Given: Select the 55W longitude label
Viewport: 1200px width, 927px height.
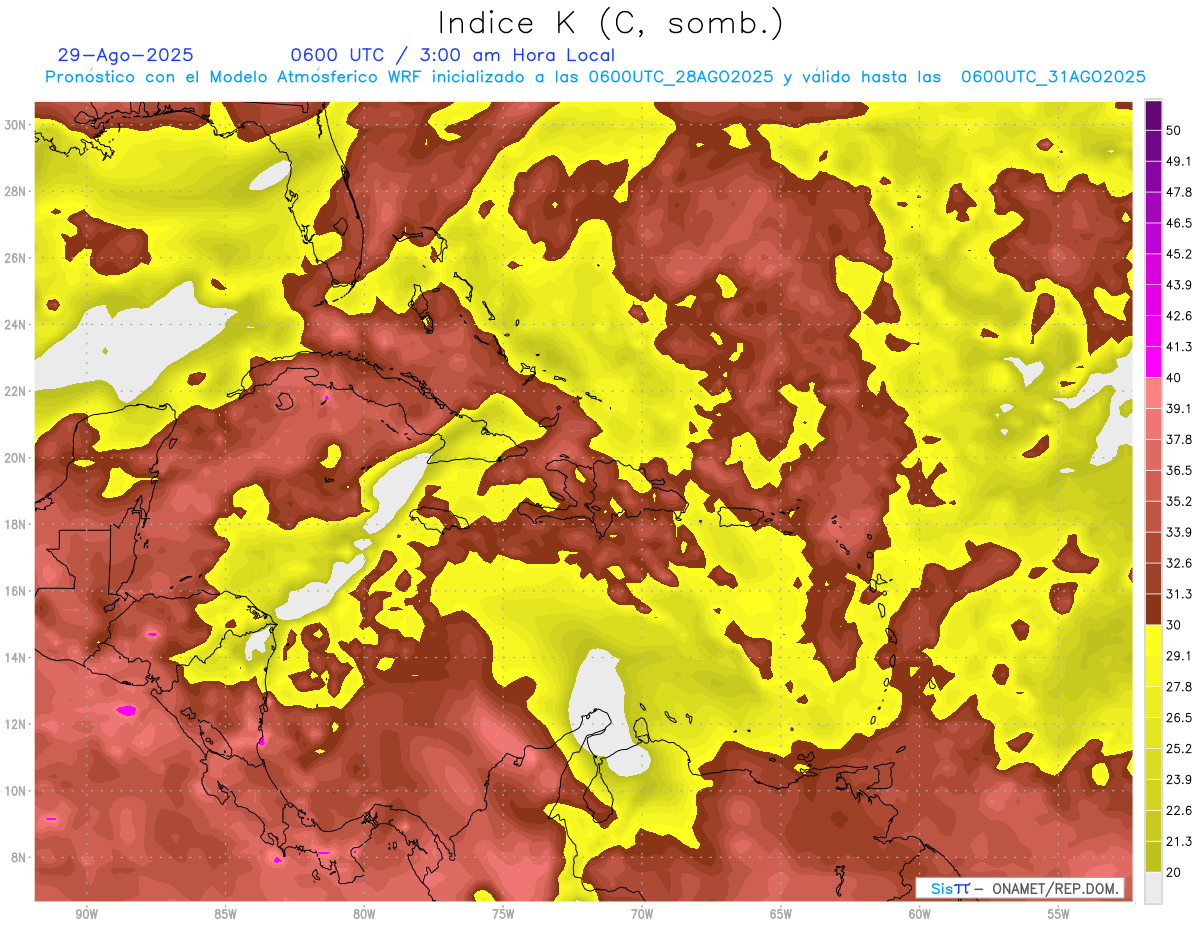Looking at the screenshot, I should click(1059, 915).
